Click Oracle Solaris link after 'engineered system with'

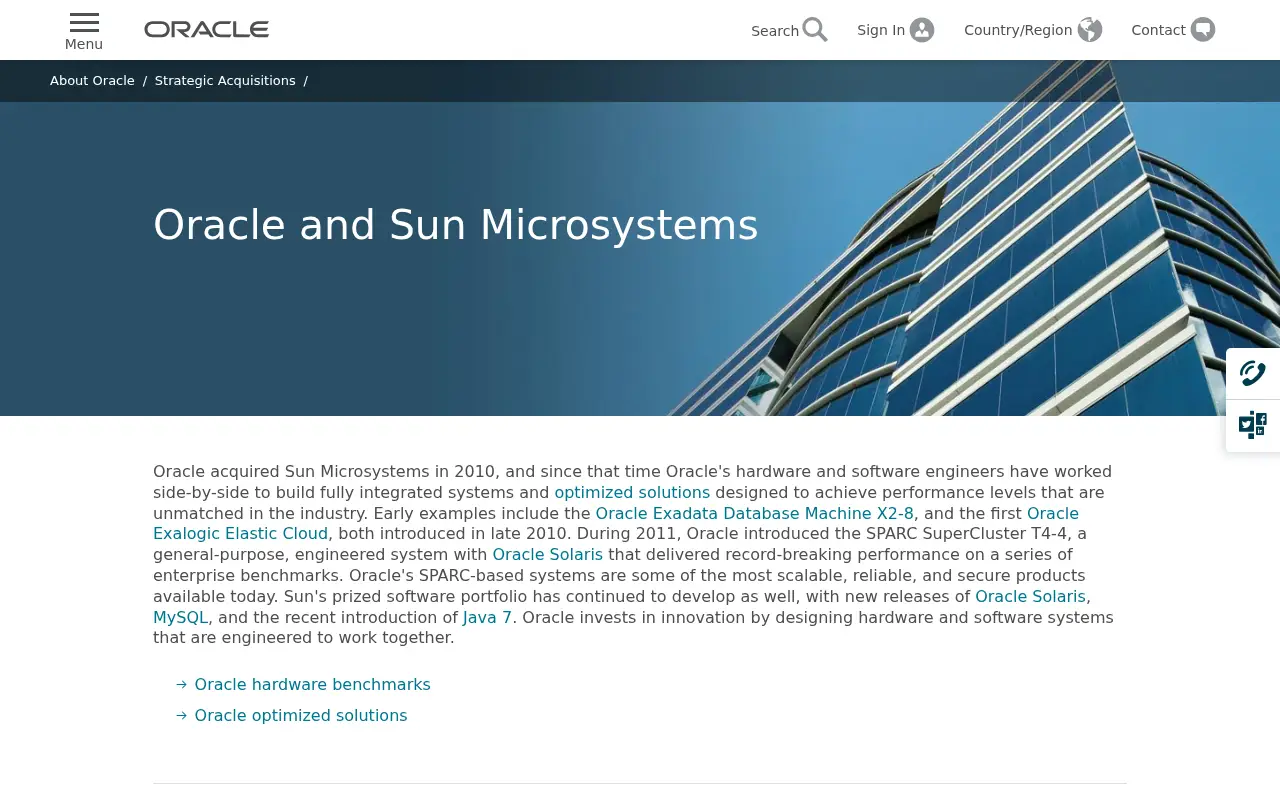point(547,555)
